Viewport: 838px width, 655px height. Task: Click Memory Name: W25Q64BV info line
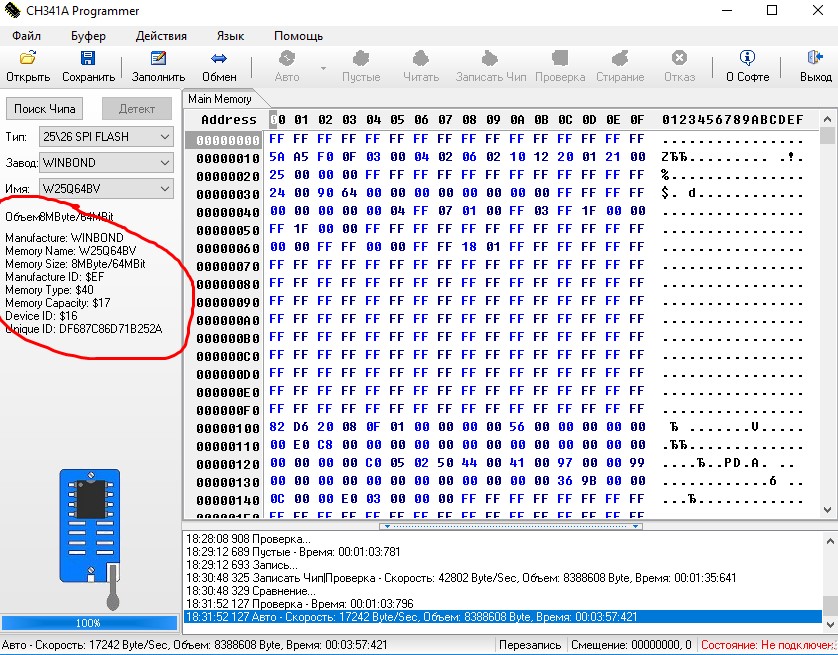71,251
